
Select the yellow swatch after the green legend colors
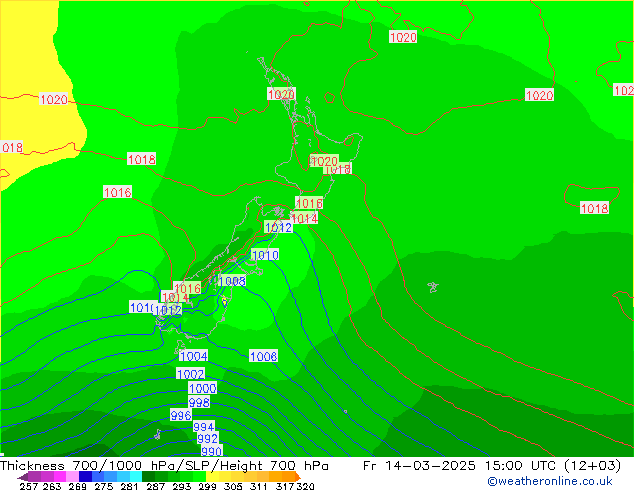(212, 477)
